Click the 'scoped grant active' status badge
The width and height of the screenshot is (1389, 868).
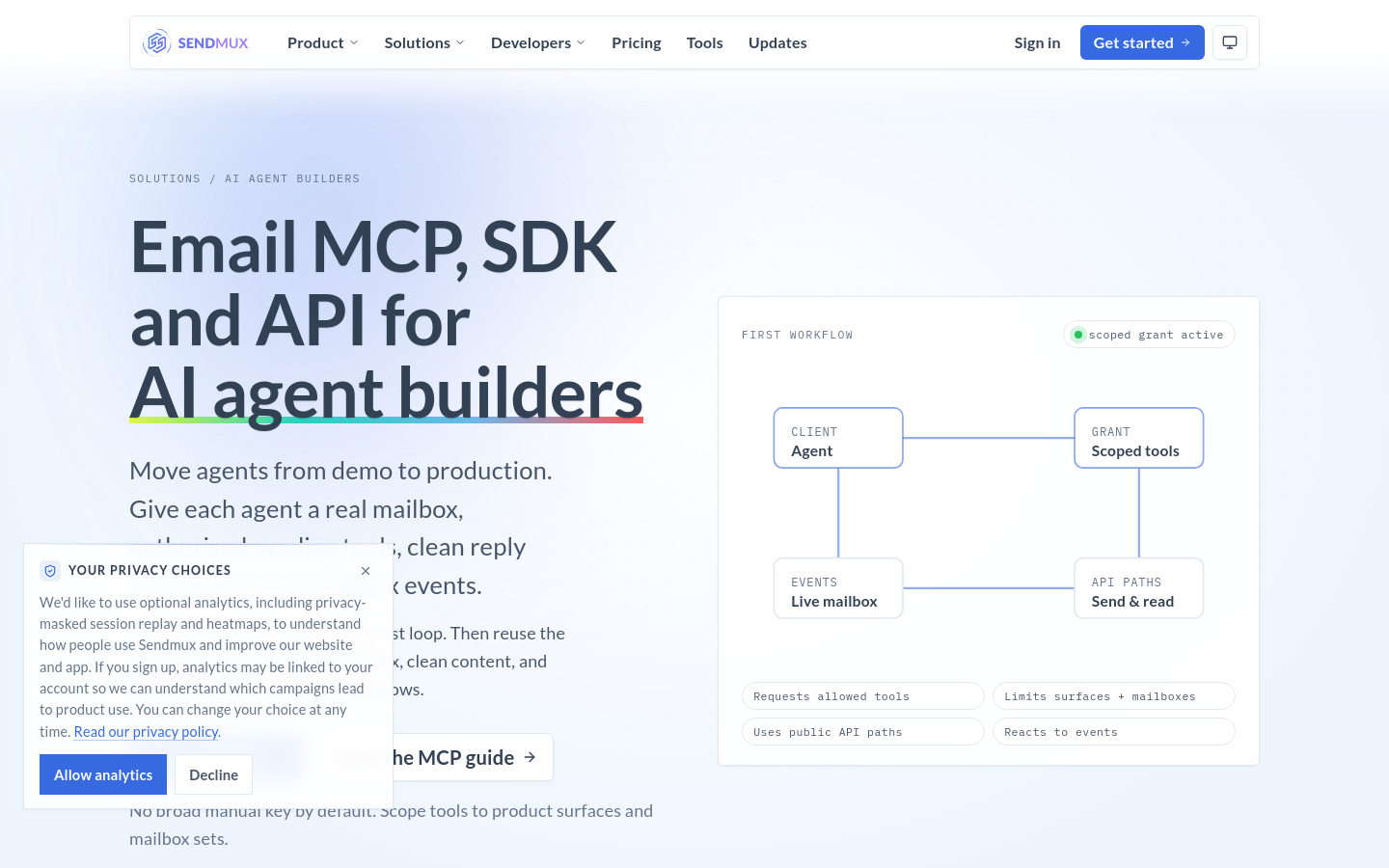tap(1149, 335)
